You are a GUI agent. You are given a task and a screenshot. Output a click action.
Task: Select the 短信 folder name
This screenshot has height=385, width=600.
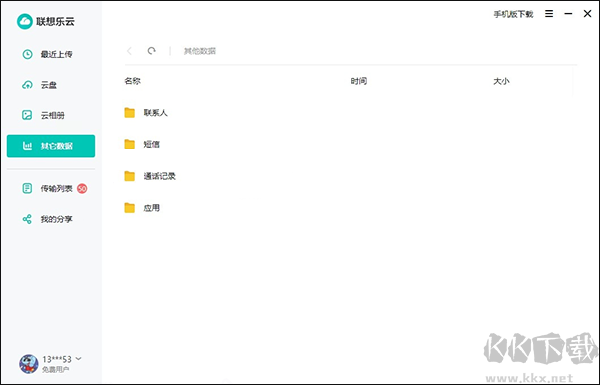point(152,144)
